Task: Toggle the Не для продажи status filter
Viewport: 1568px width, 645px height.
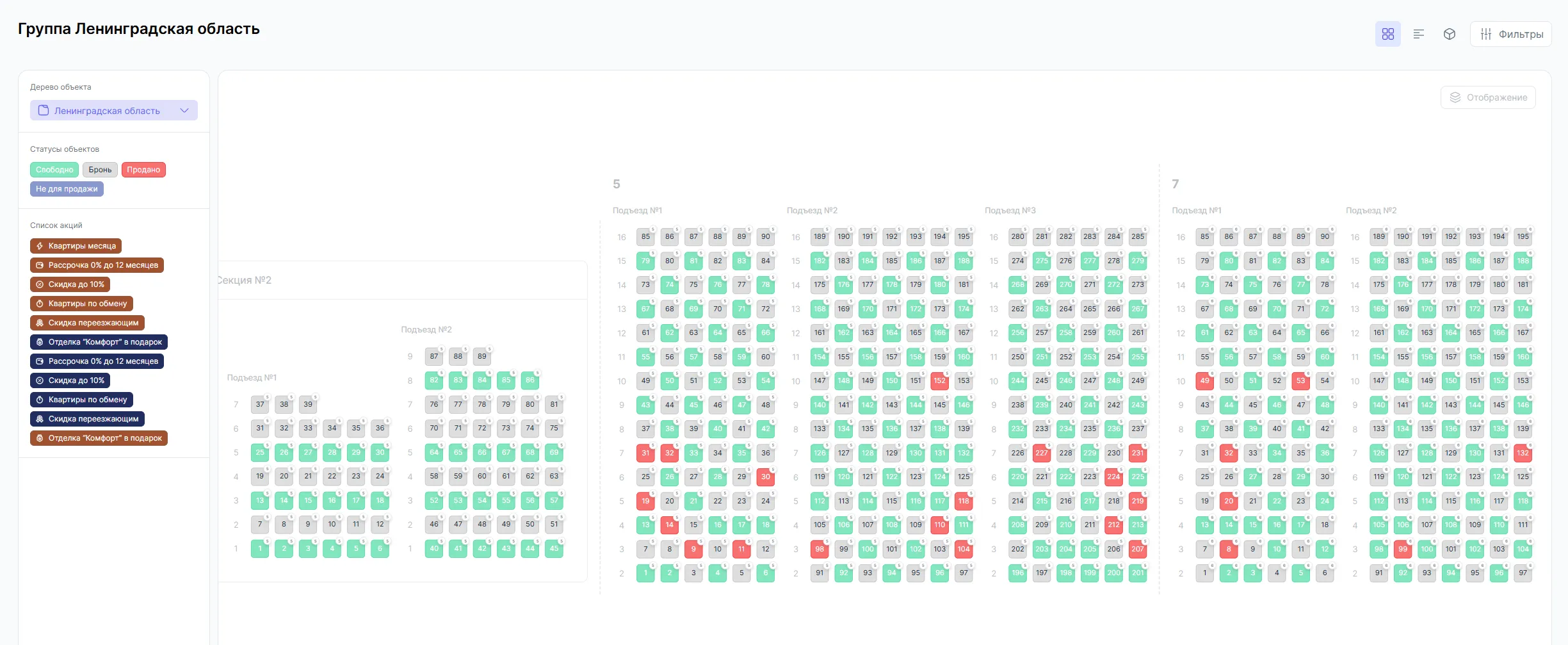Action: 67,189
